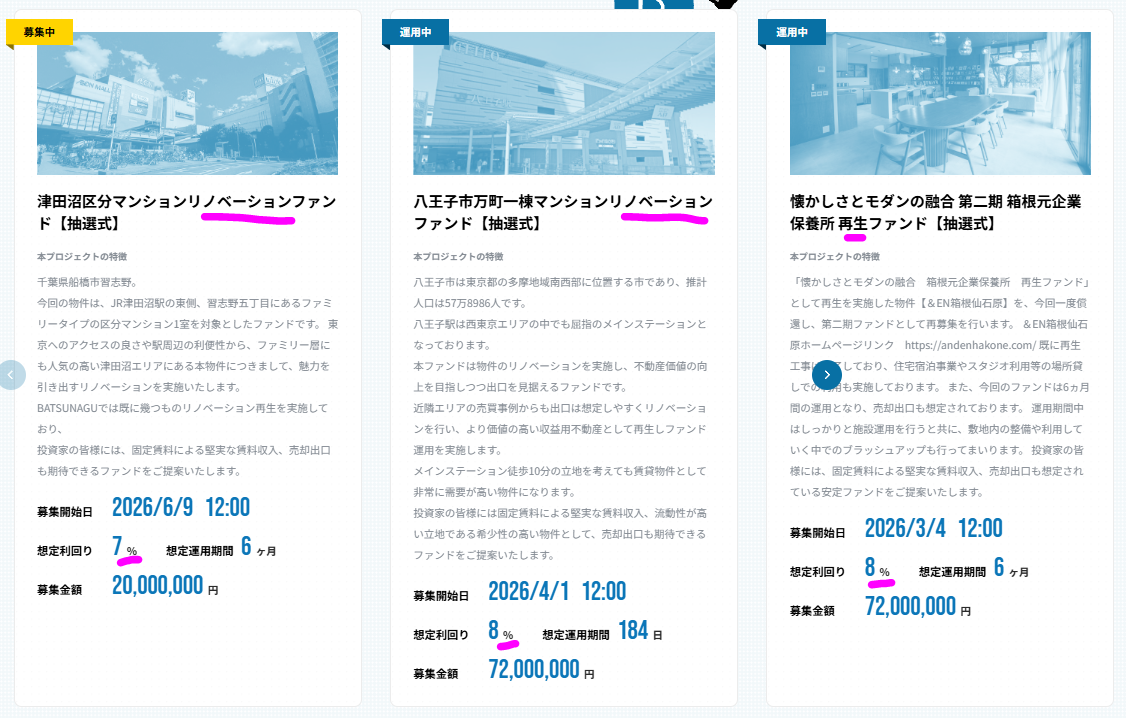Click the 募集金額 label on 津田沼 card
The width and height of the screenshot is (1126, 718).
coord(60,590)
